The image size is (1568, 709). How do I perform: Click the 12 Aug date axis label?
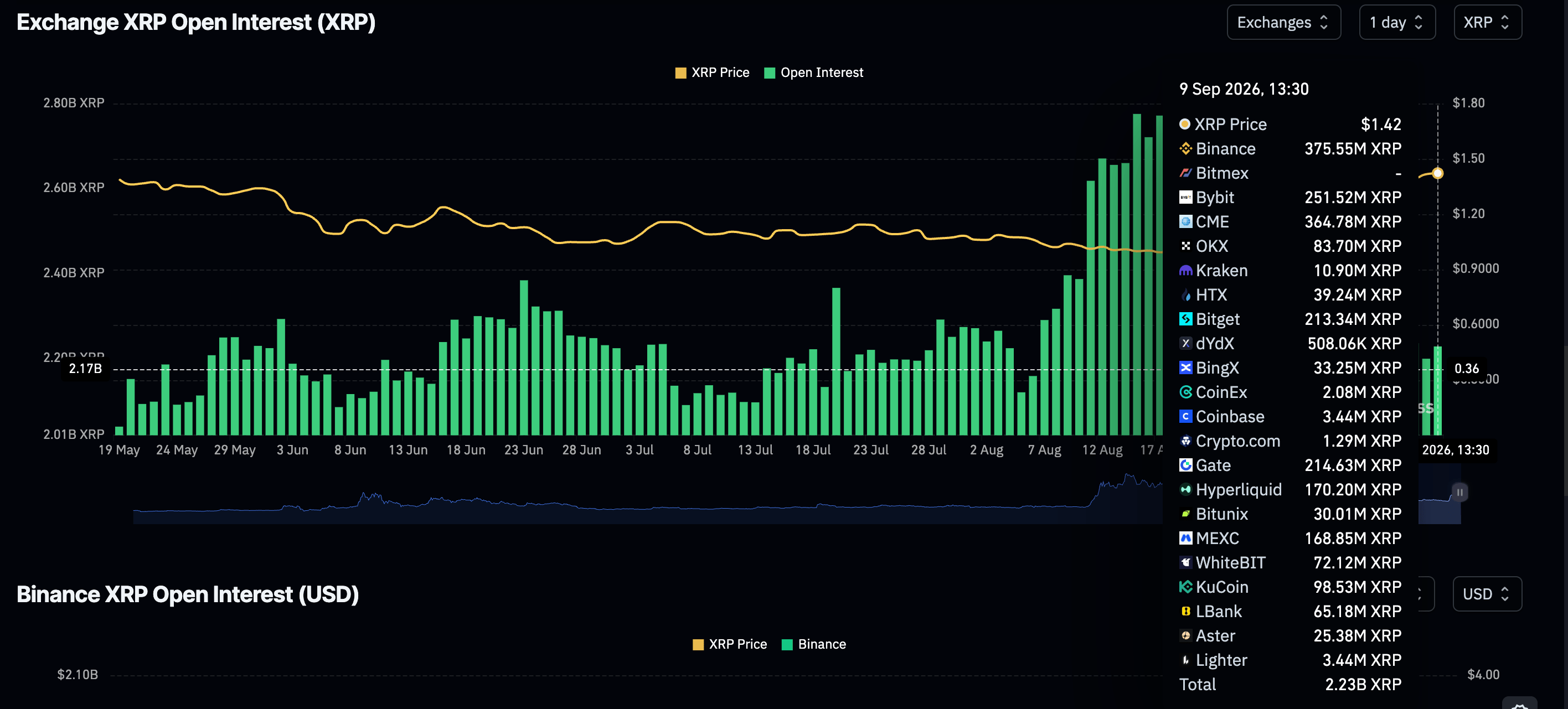point(1102,450)
